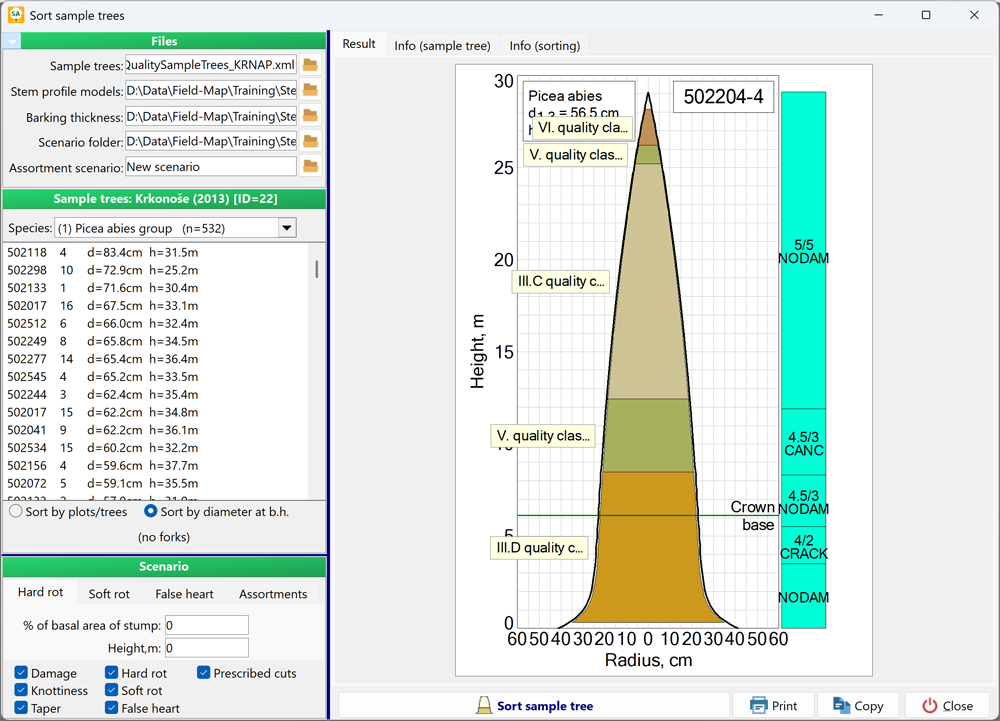This screenshot has width=1000, height=721.
Task: Toggle the Prescribed cuts checkbox
Action: (204, 674)
